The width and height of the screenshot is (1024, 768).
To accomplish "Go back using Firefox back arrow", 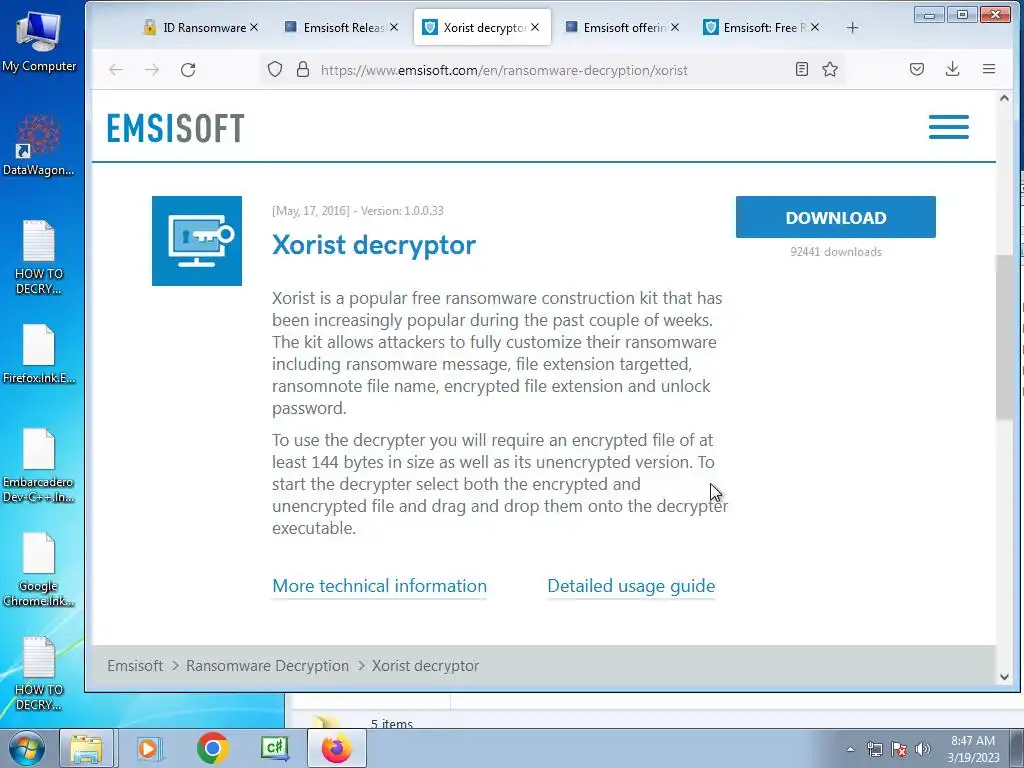I will point(116,70).
